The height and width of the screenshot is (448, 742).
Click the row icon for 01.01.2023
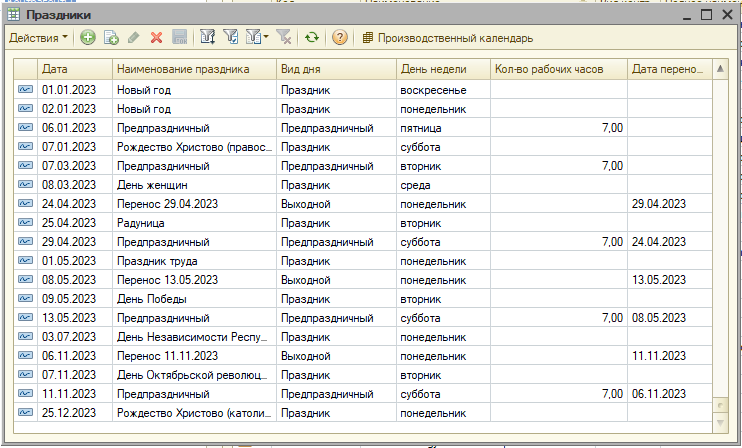tap(25, 89)
